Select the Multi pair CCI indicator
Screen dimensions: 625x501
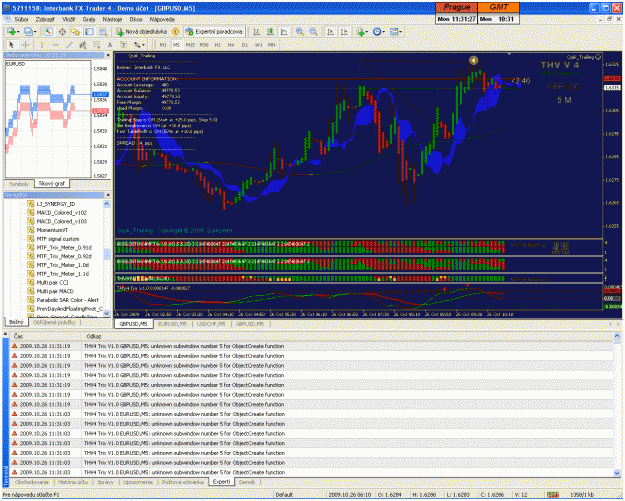[48, 282]
